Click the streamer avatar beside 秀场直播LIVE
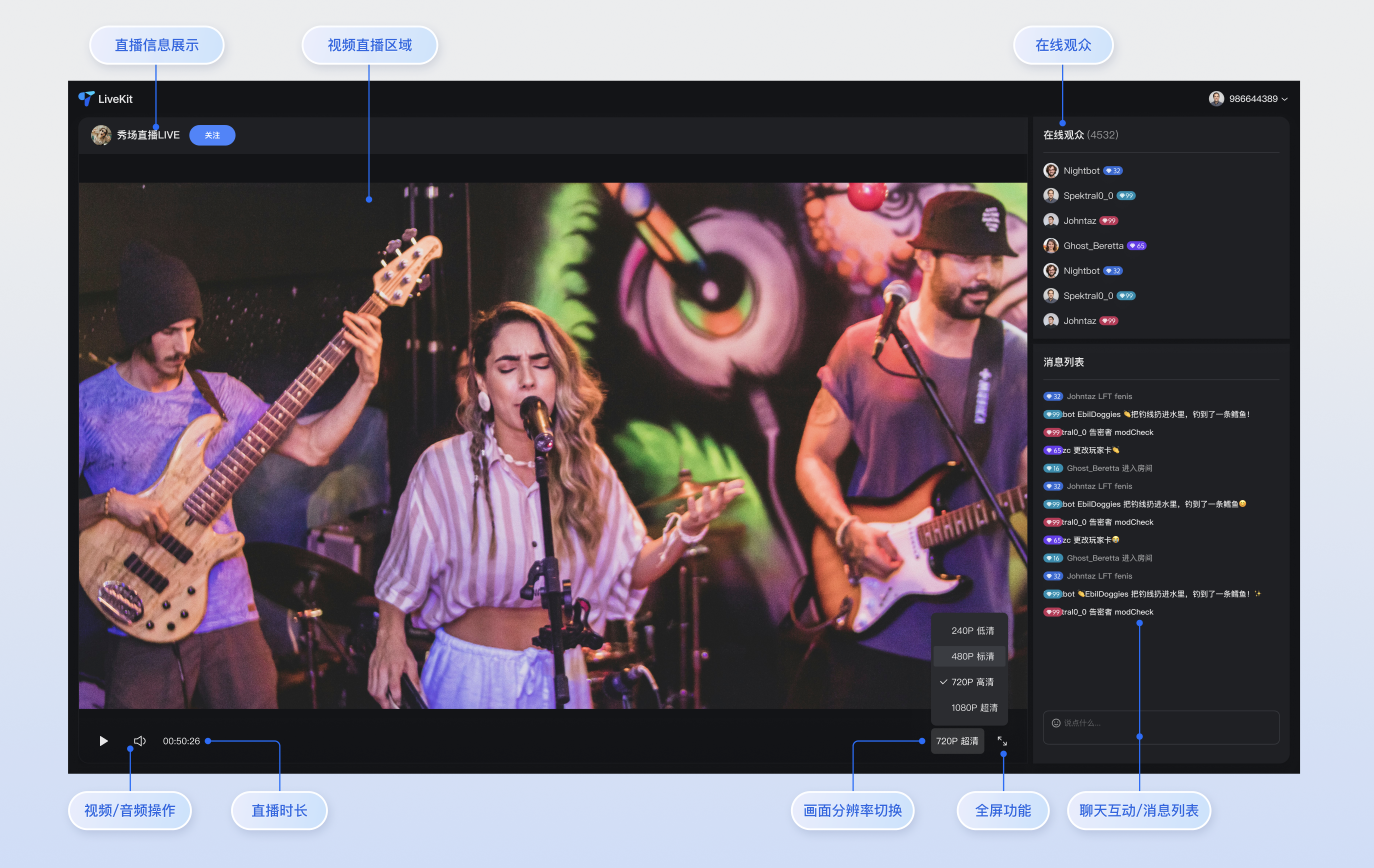Screen dimensions: 1374x868 click(x=101, y=135)
